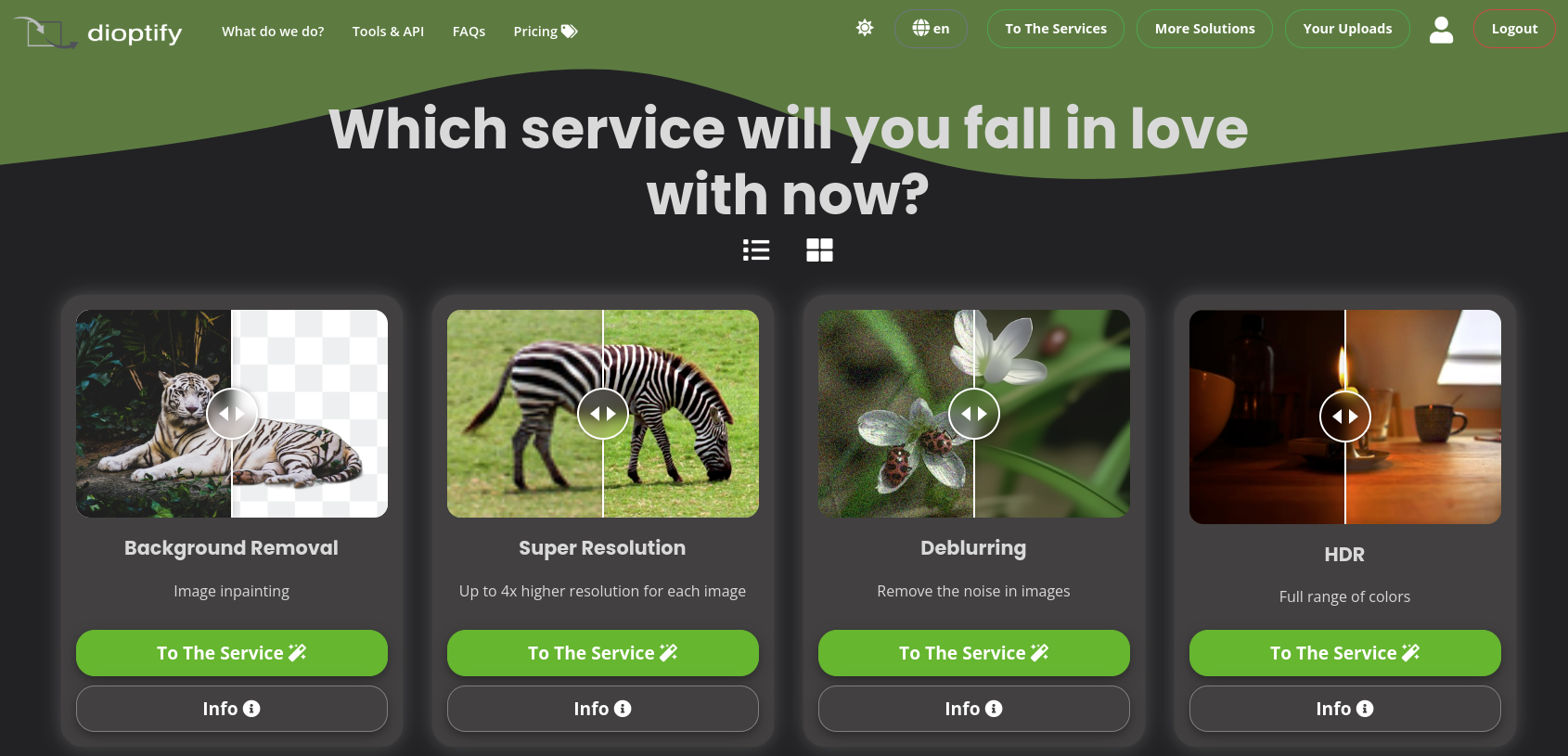Click the HDR comparison arrows handle
The image size is (1568, 756).
pos(1345,416)
